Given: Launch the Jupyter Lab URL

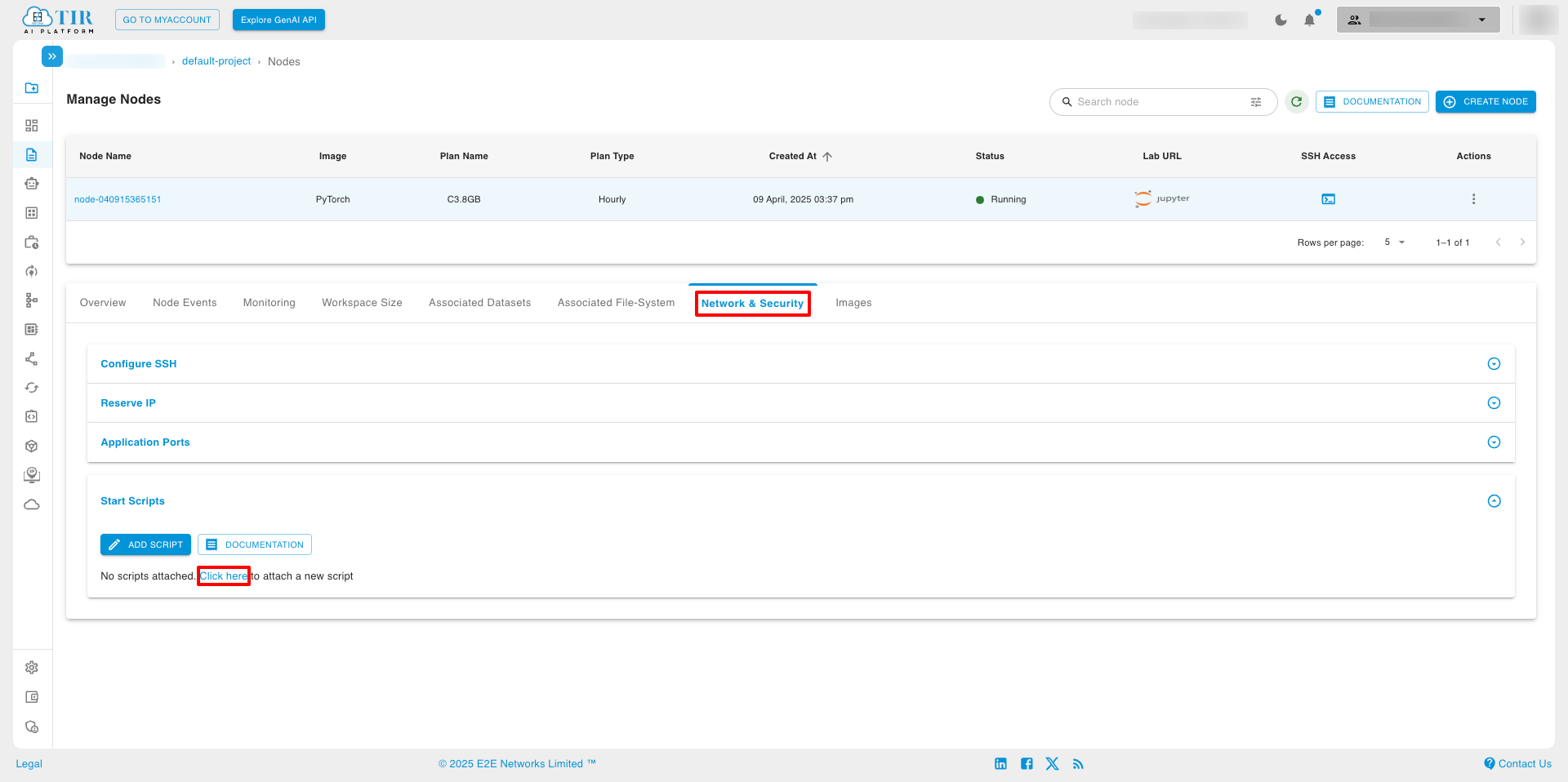Looking at the screenshot, I should (x=1161, y=199).
